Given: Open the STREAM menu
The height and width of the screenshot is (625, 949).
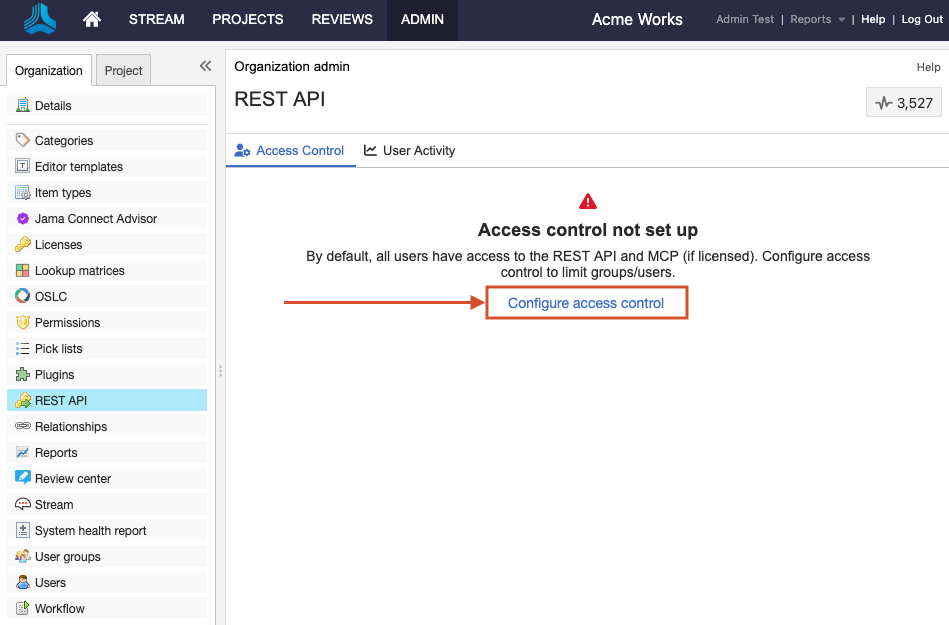Looking at the screenshot, I should 157,19.
